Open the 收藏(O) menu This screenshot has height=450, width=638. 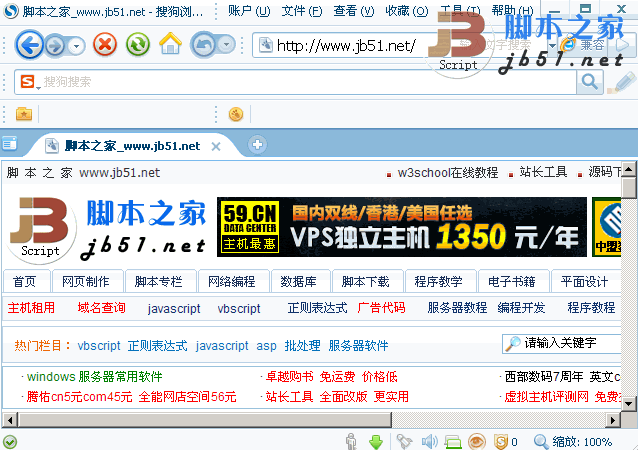pyautogui.click(x=406, y=11)
